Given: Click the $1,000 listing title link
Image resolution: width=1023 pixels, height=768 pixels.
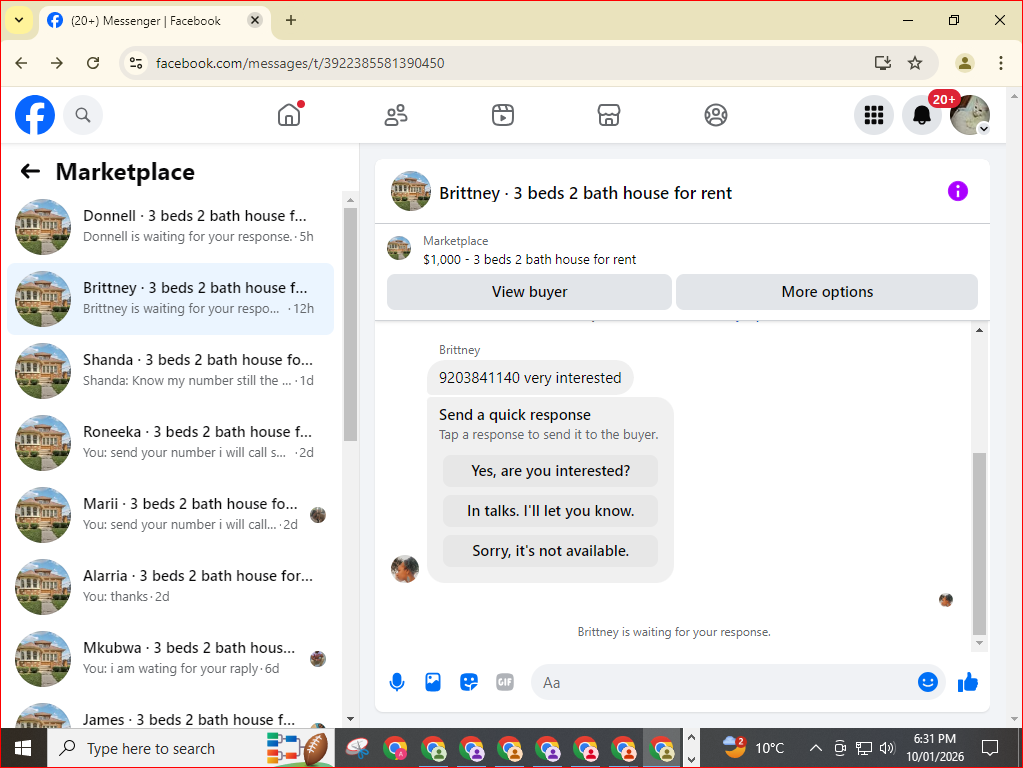Looking at the screenshot, I should click(529, 260).
